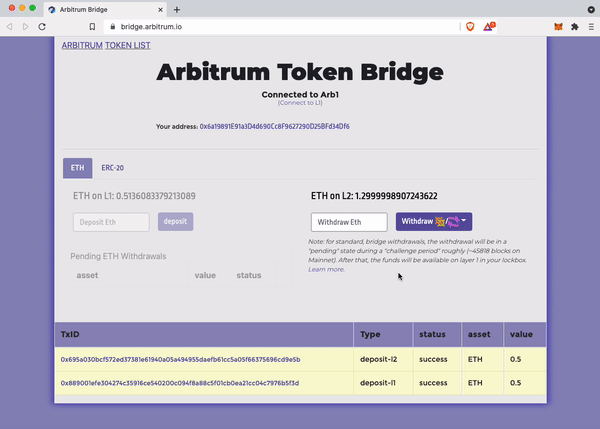This screenshot has width=600, height=429.
Task: Click the bottom table asset column header
Action: click(x=483, y=334)
